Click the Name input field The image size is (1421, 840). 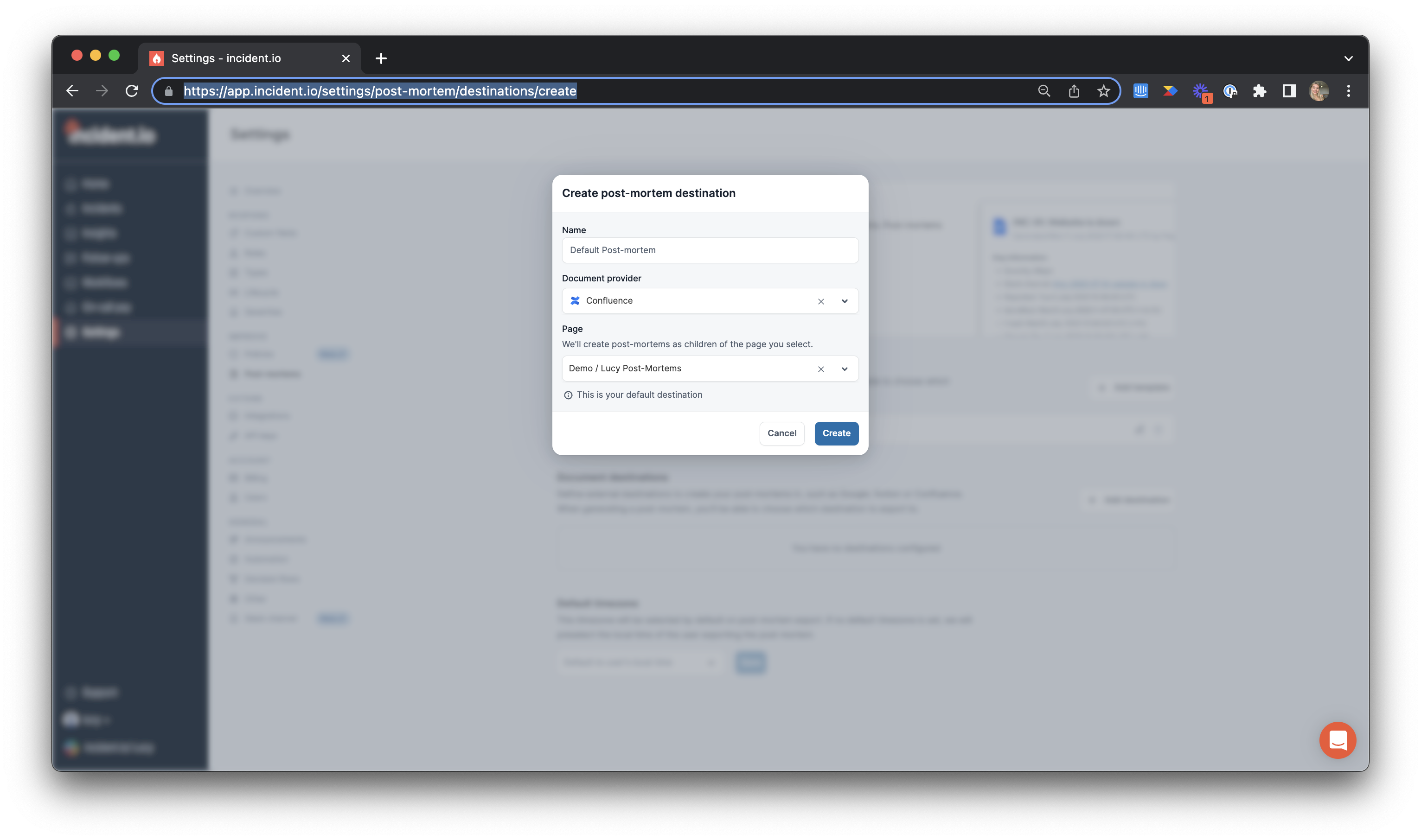tap(710, 250)
